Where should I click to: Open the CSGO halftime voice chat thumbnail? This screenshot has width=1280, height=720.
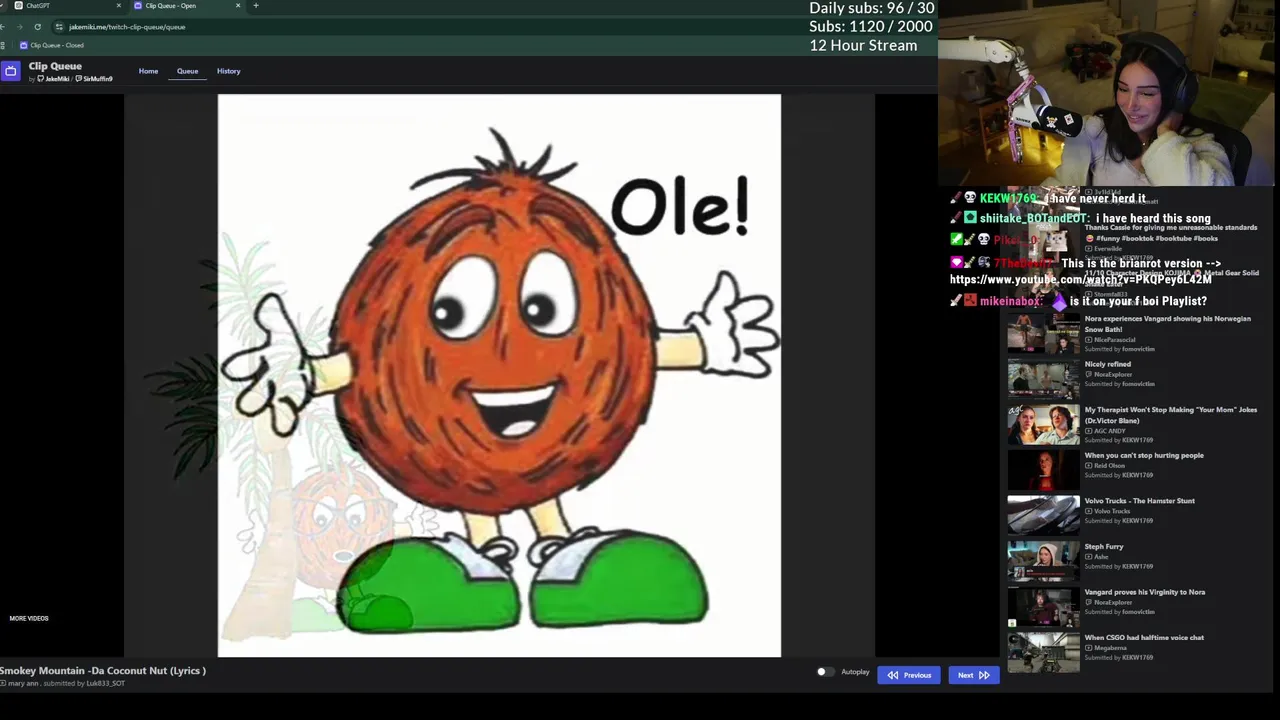coord(1043,652)
